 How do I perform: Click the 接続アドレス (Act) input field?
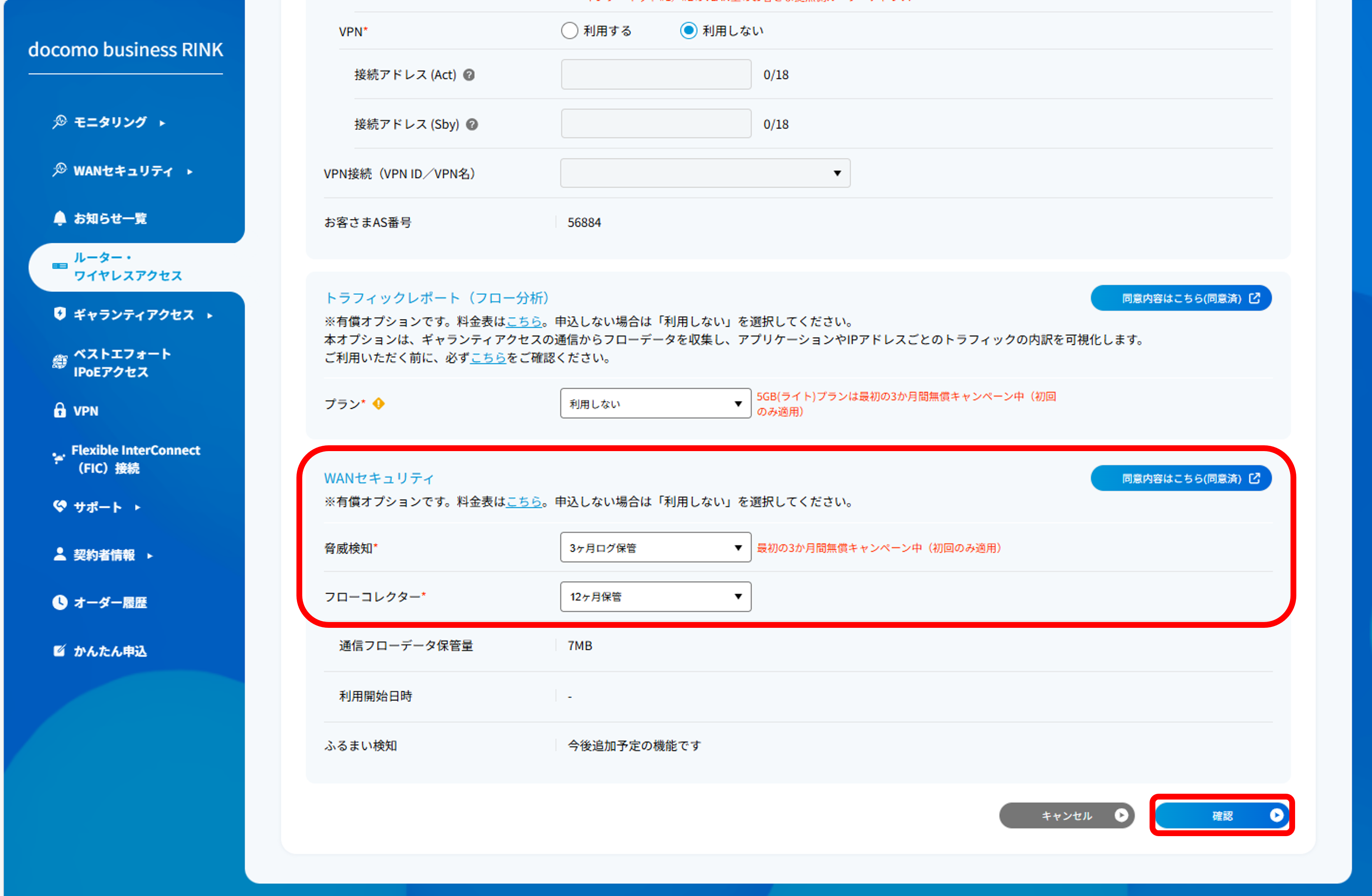[656, 75]
